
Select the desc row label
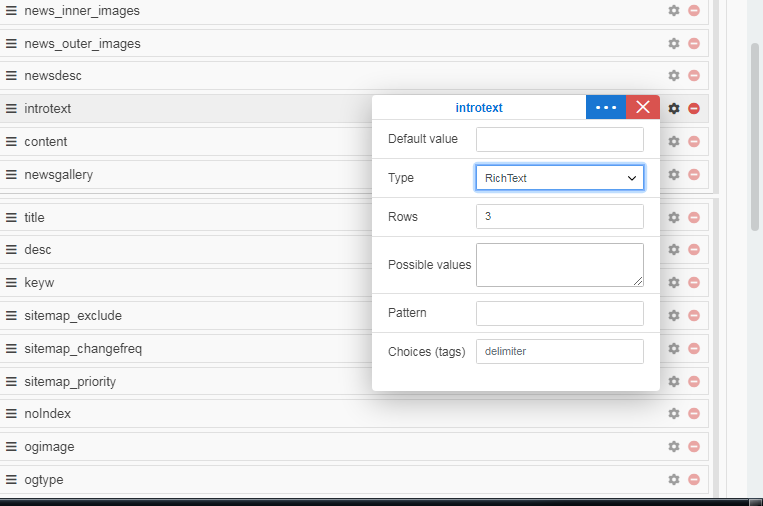(x=37, y=250)
